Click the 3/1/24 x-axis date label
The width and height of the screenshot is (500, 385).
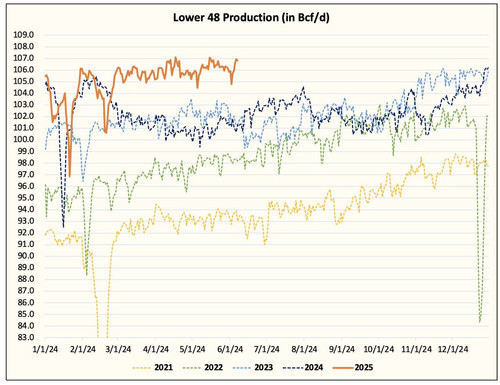tap(118, 349)
